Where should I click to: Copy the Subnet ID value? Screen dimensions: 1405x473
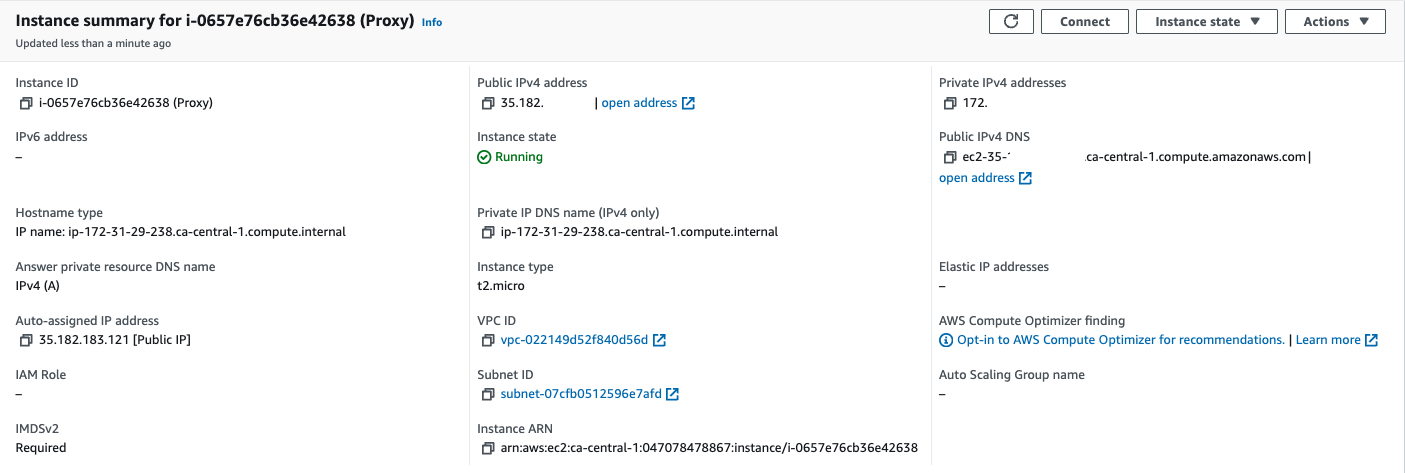click(488, 395)
